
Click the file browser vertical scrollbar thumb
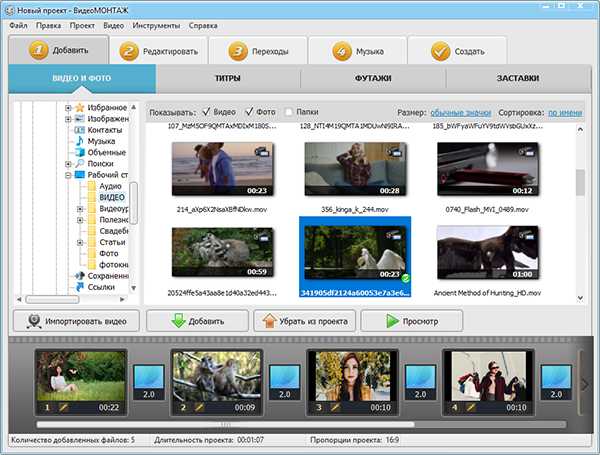pyautogui.click(x=580, y=183)
